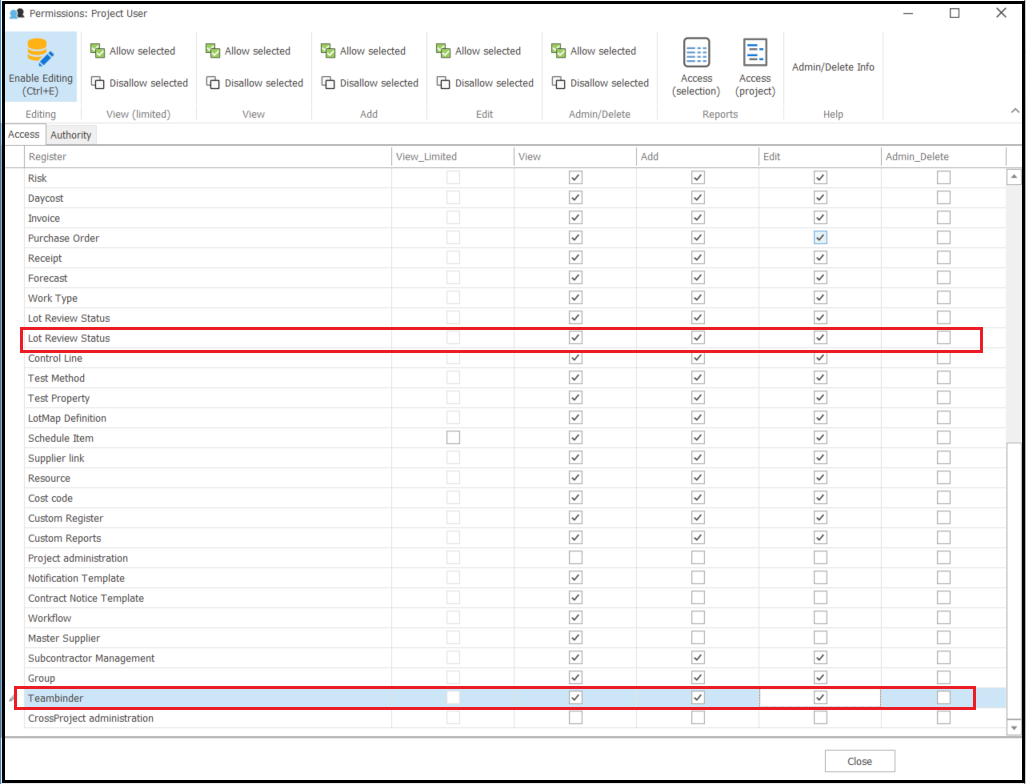Click the Close button
Viewport: 1026px width, 784px height.
(859, 761)
